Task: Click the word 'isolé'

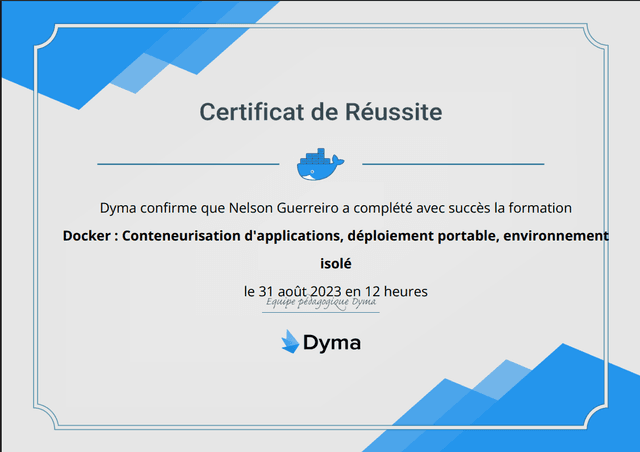Action: [336, 263]
